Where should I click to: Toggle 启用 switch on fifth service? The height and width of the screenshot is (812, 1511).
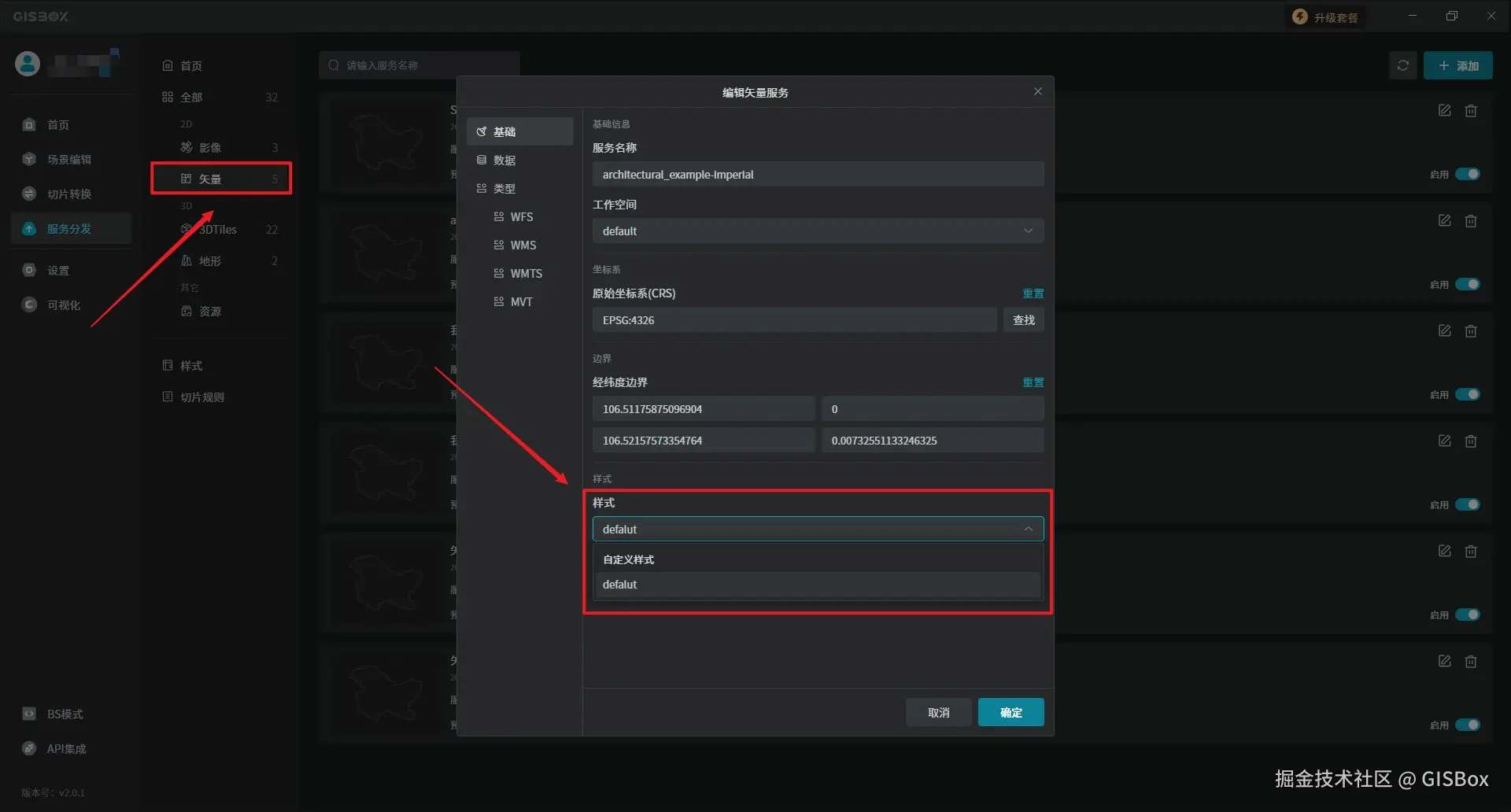coord(1467,615)
